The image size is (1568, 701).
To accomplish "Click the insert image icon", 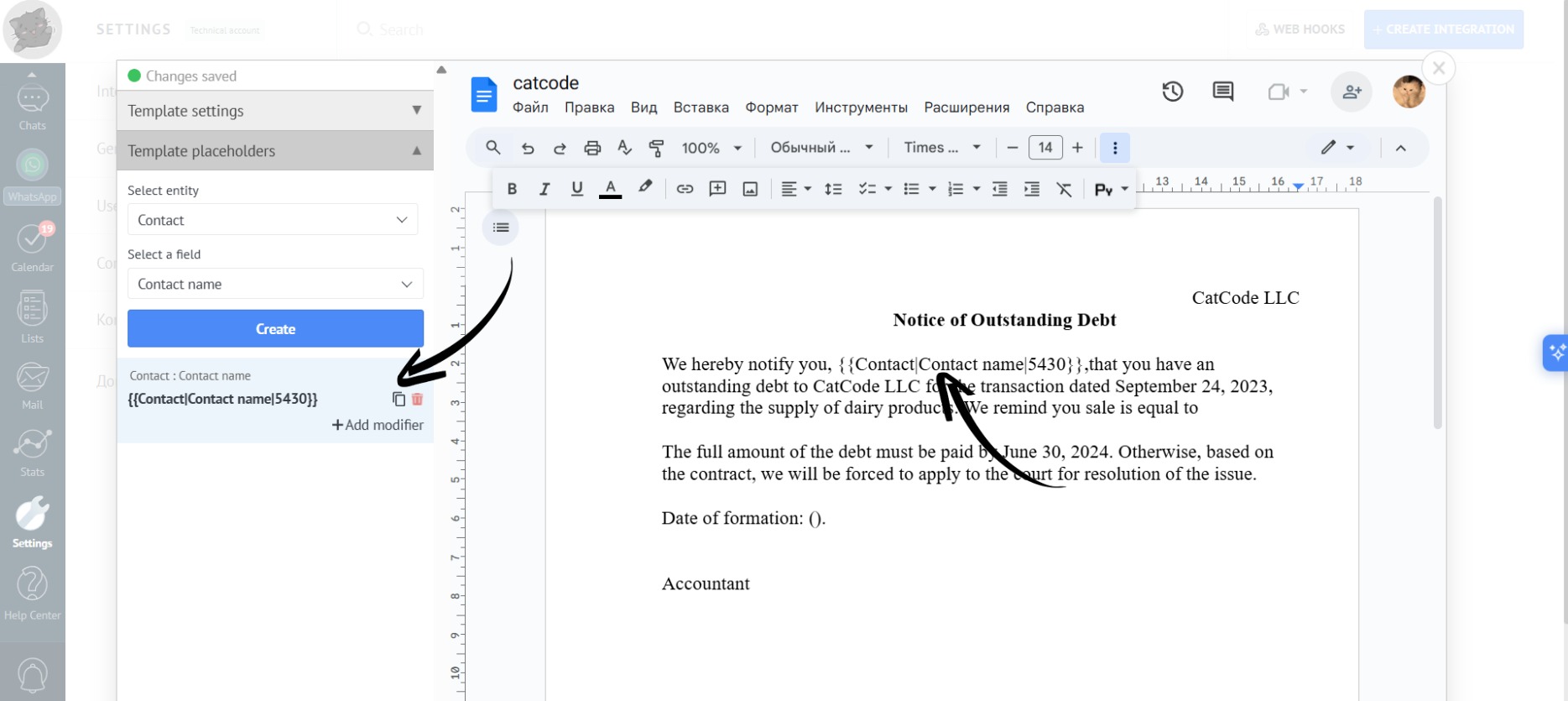I will pyautogui.click(x=750, y=189).
